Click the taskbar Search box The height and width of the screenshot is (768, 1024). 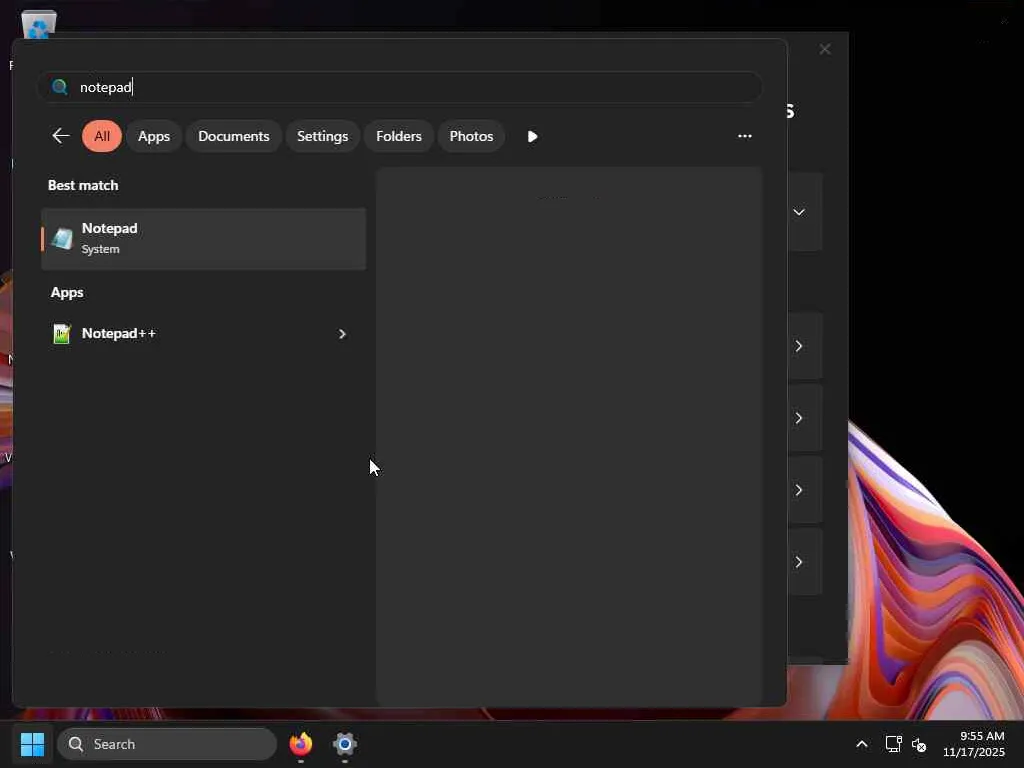click(x=167, y=744)
